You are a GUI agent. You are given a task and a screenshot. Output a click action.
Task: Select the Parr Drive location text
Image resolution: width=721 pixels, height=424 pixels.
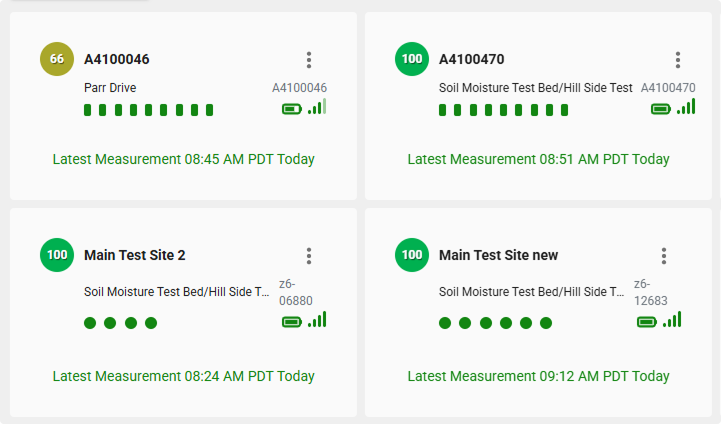tap(110, 88)
